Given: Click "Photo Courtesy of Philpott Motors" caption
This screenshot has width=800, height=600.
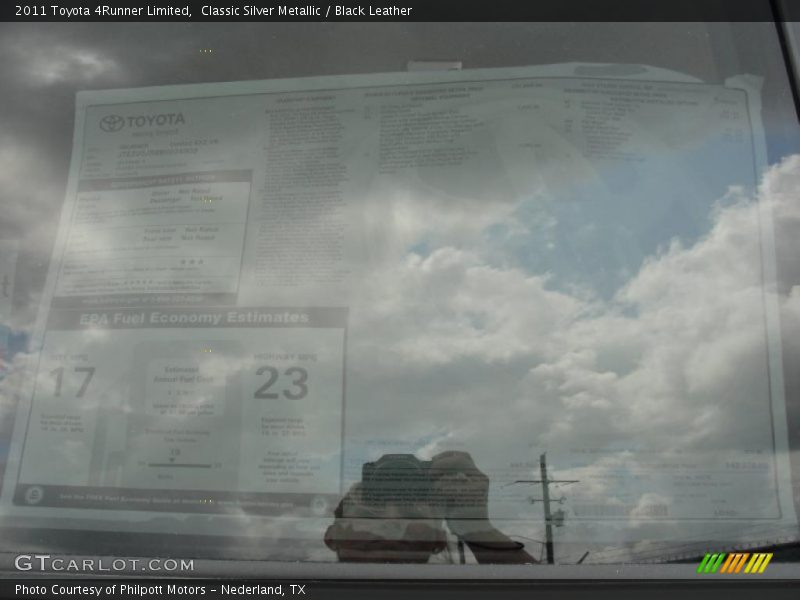Looking at the screenshot, I should (x=110, y=589).
